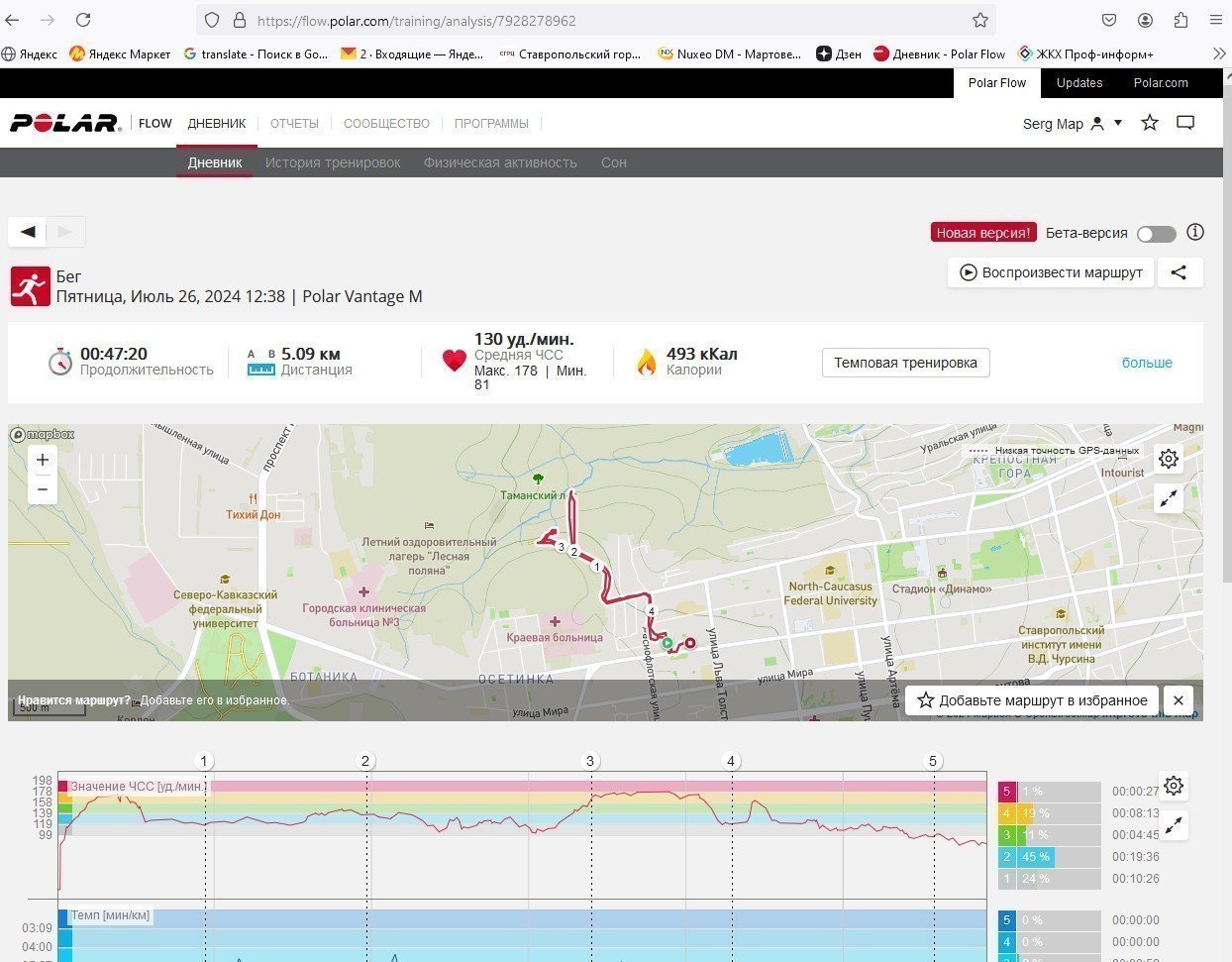Click route start marker on map

pos(667,644)
